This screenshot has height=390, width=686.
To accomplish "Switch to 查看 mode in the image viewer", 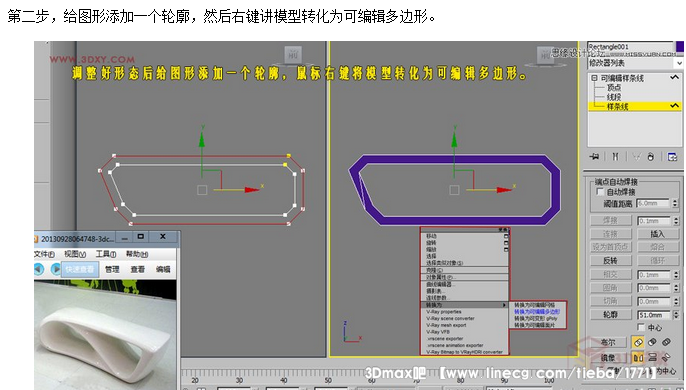I will coord(137,269).
